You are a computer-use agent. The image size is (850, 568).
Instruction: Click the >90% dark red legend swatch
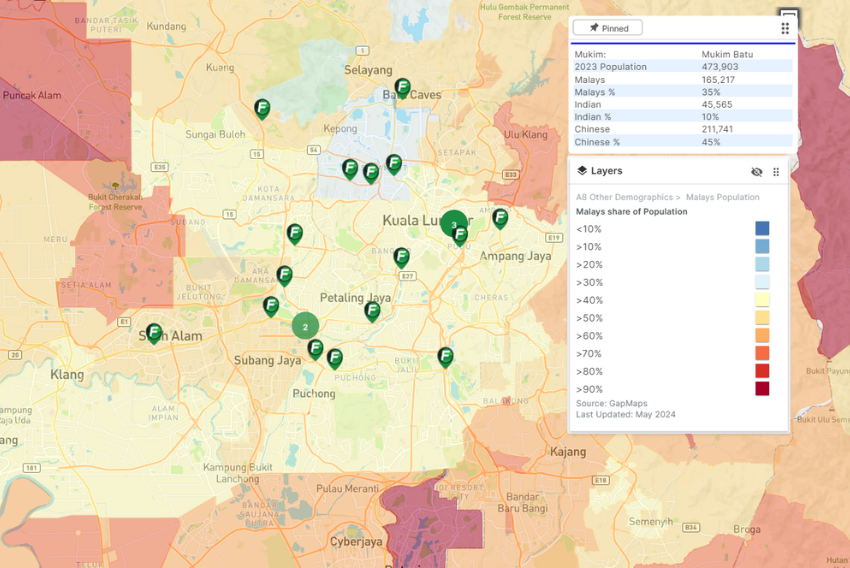(x=762, y=389)
